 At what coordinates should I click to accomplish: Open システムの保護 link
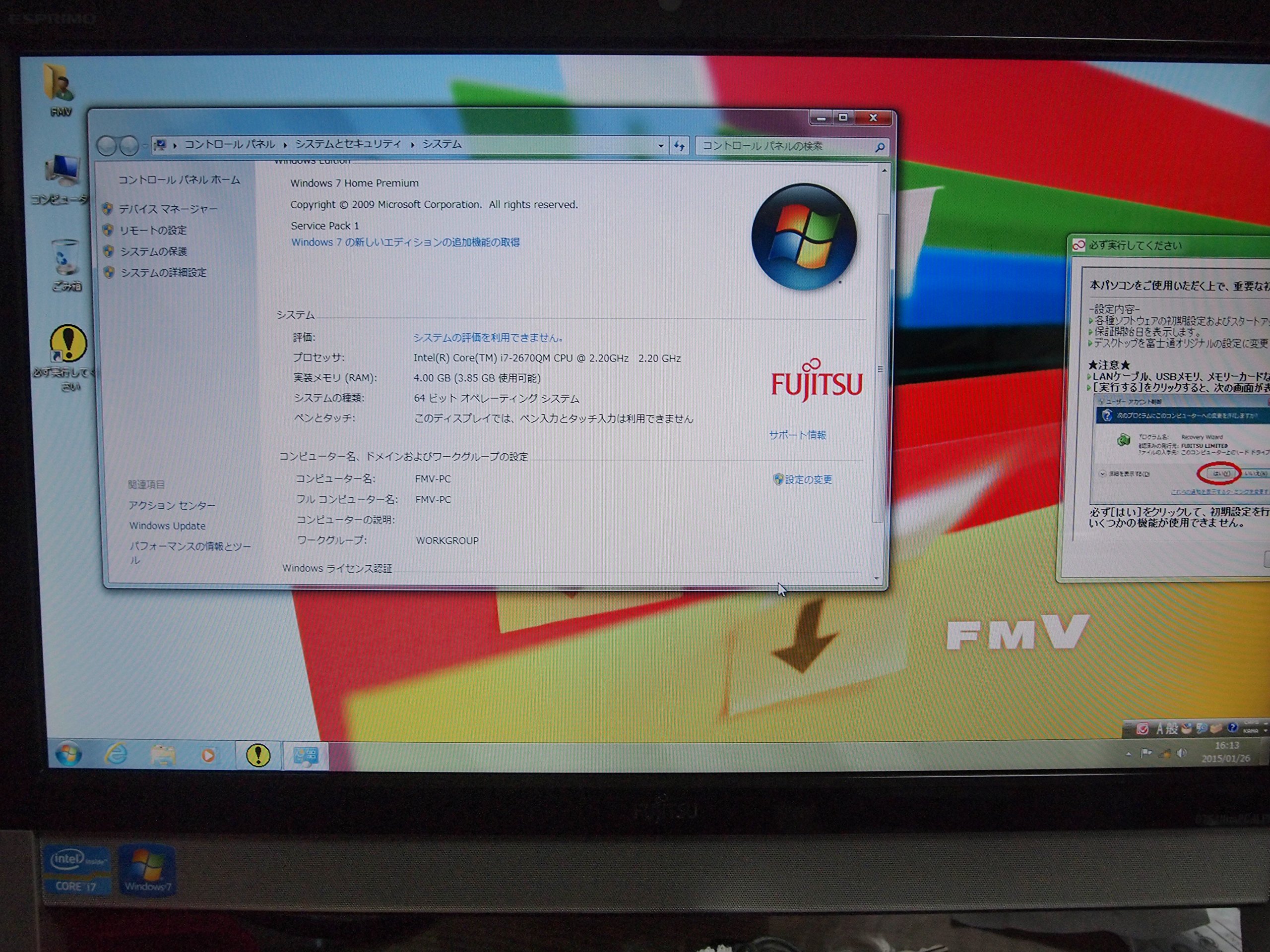154,251
